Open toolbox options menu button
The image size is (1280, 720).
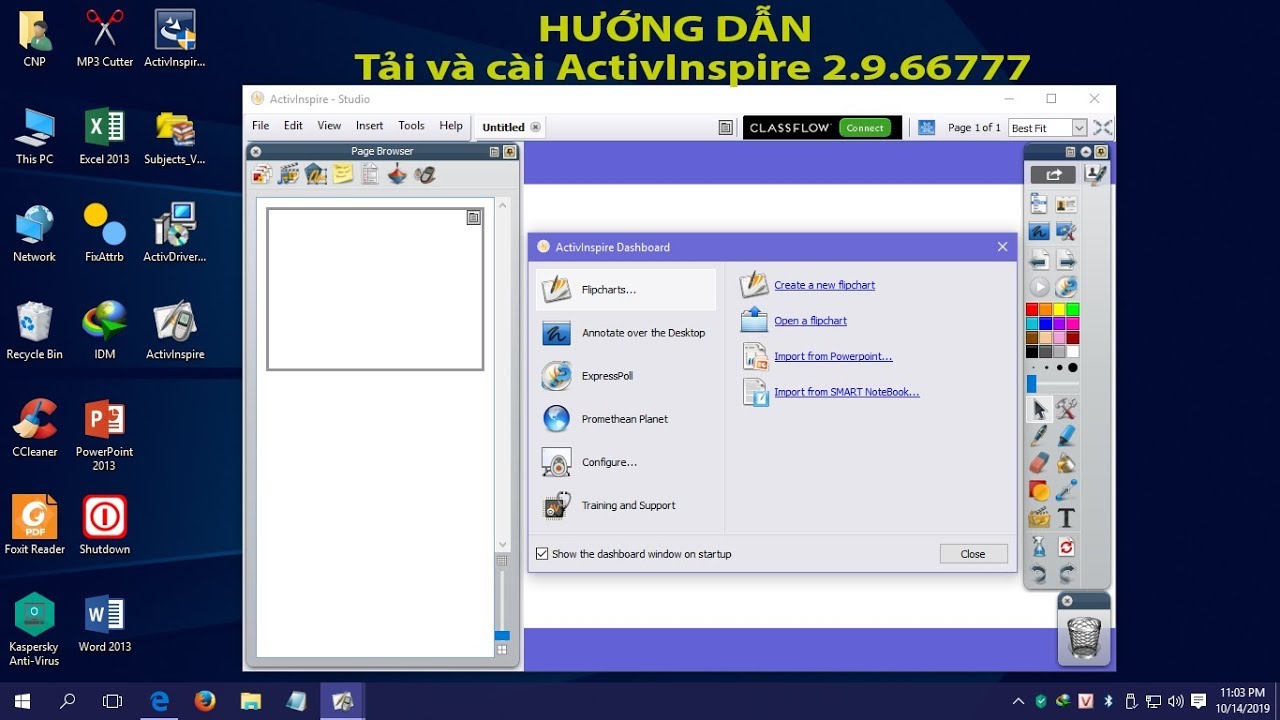pyautogui.click(x=1070, y=152)
